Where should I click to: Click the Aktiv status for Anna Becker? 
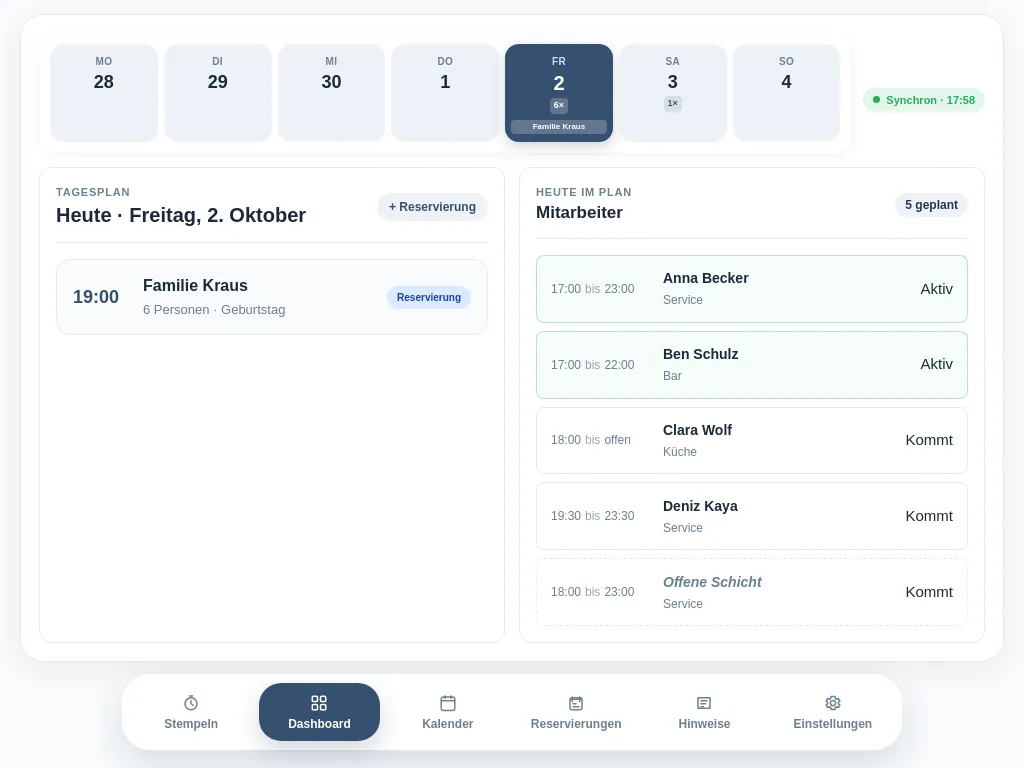(x=936, y=289)
